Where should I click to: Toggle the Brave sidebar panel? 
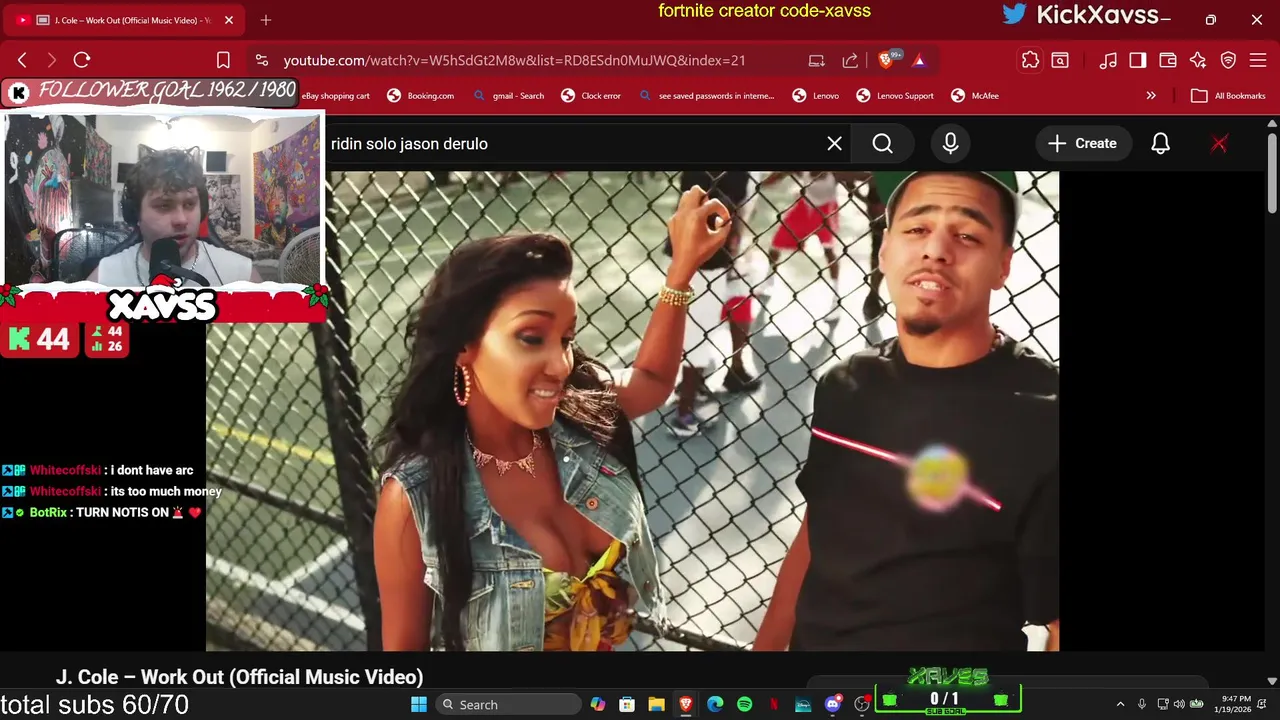(1138, 60)
